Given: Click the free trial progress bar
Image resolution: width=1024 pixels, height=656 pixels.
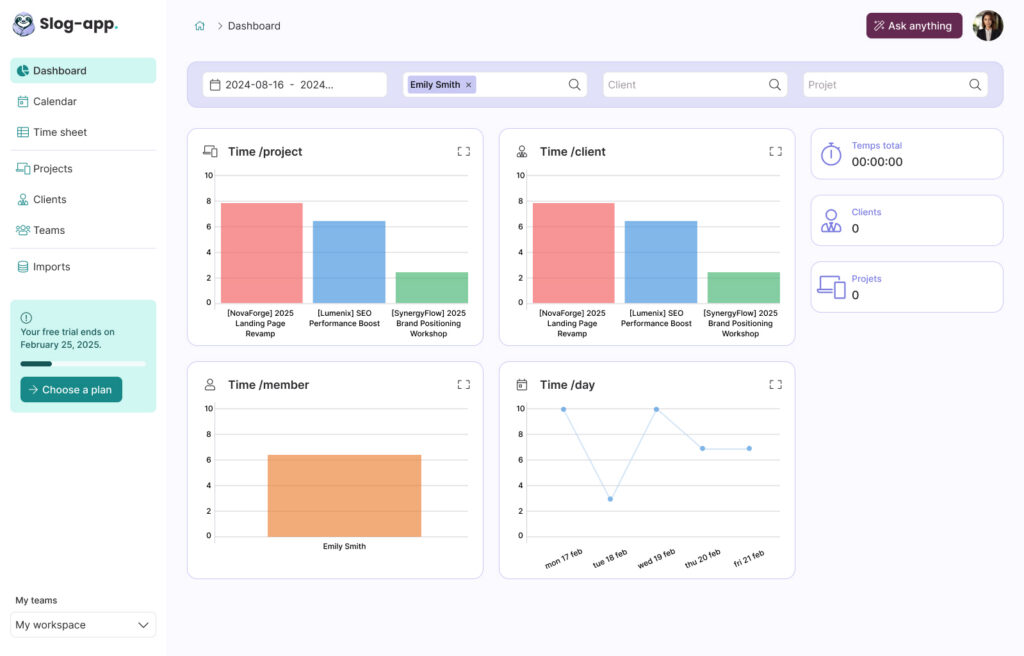Looking at the screenshot, I should [x=83, y=364].
